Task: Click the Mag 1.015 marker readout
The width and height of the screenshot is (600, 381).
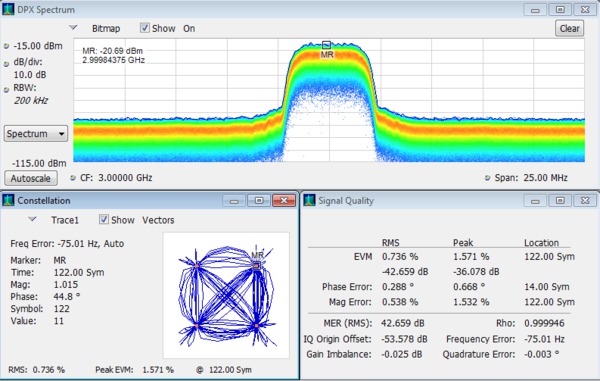Action: click(65, 285)
